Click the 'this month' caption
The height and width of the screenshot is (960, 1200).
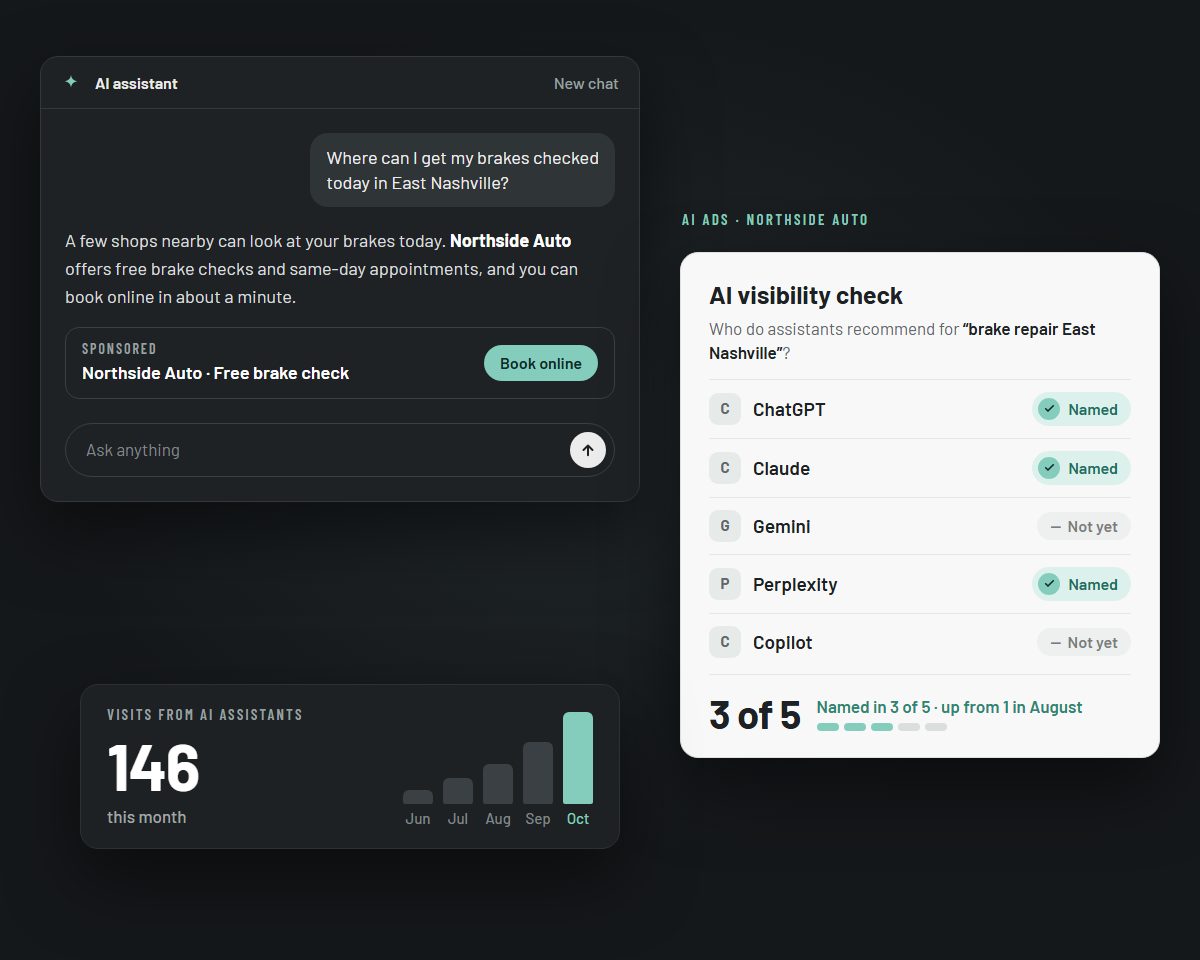pyautogui.click(x=147, y=817)
